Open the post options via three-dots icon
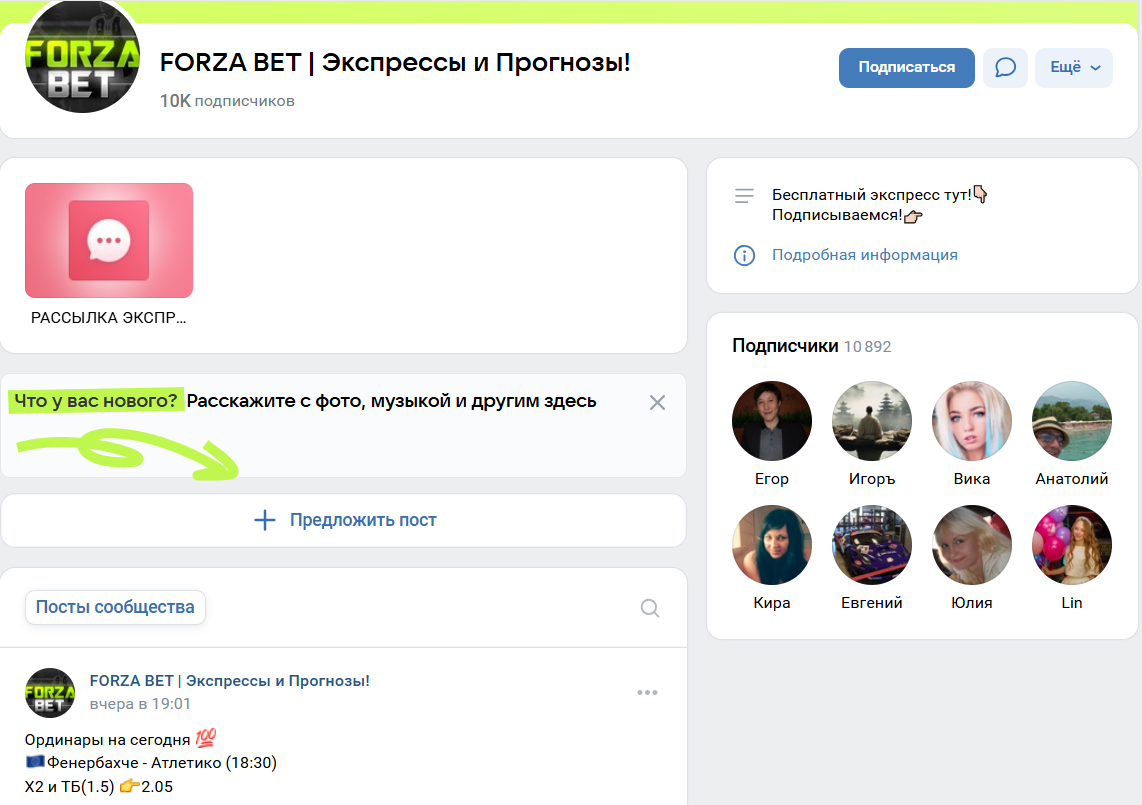1142x805 pixels. click(647, 692)
